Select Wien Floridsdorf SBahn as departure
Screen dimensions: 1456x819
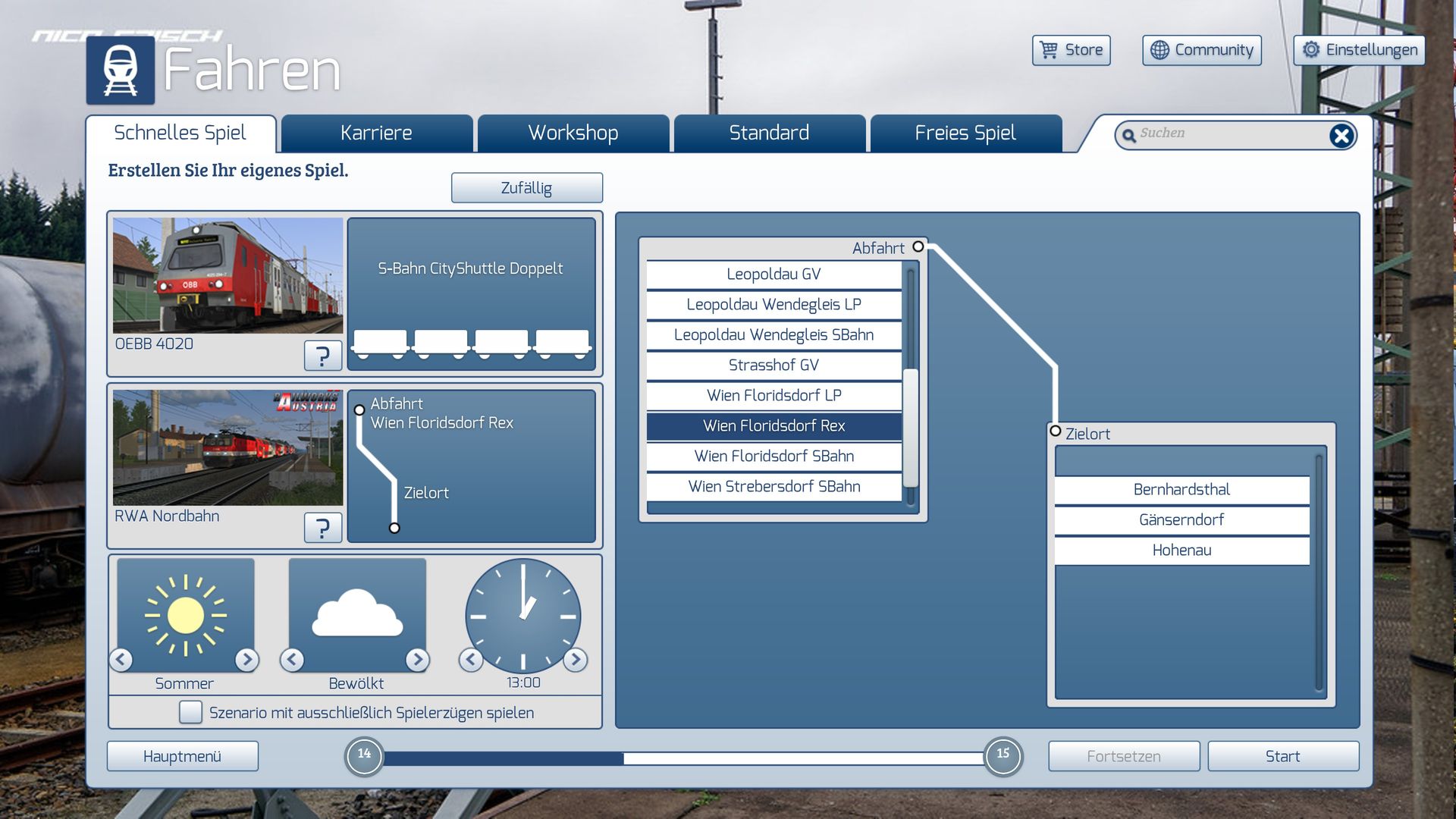point(773,456)
